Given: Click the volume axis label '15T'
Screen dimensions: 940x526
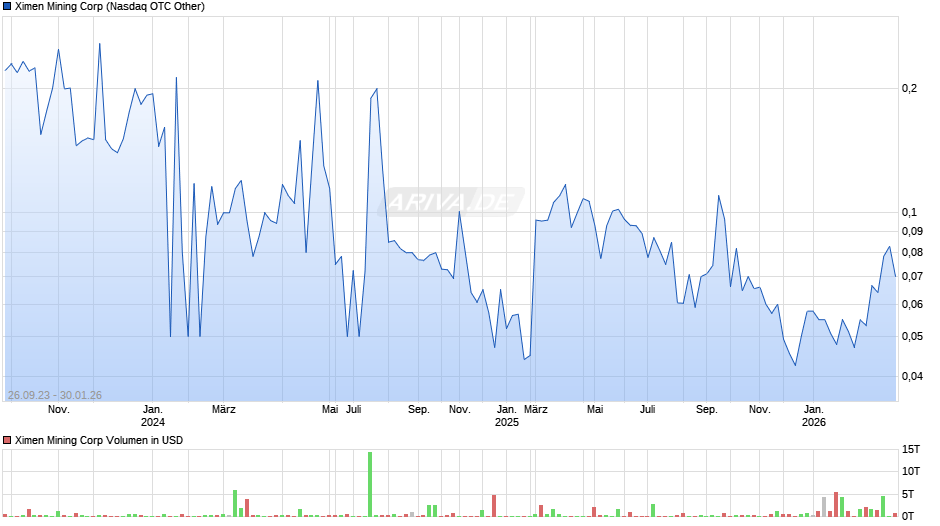Looking at the screenshot, I should [x=911, y=450].
